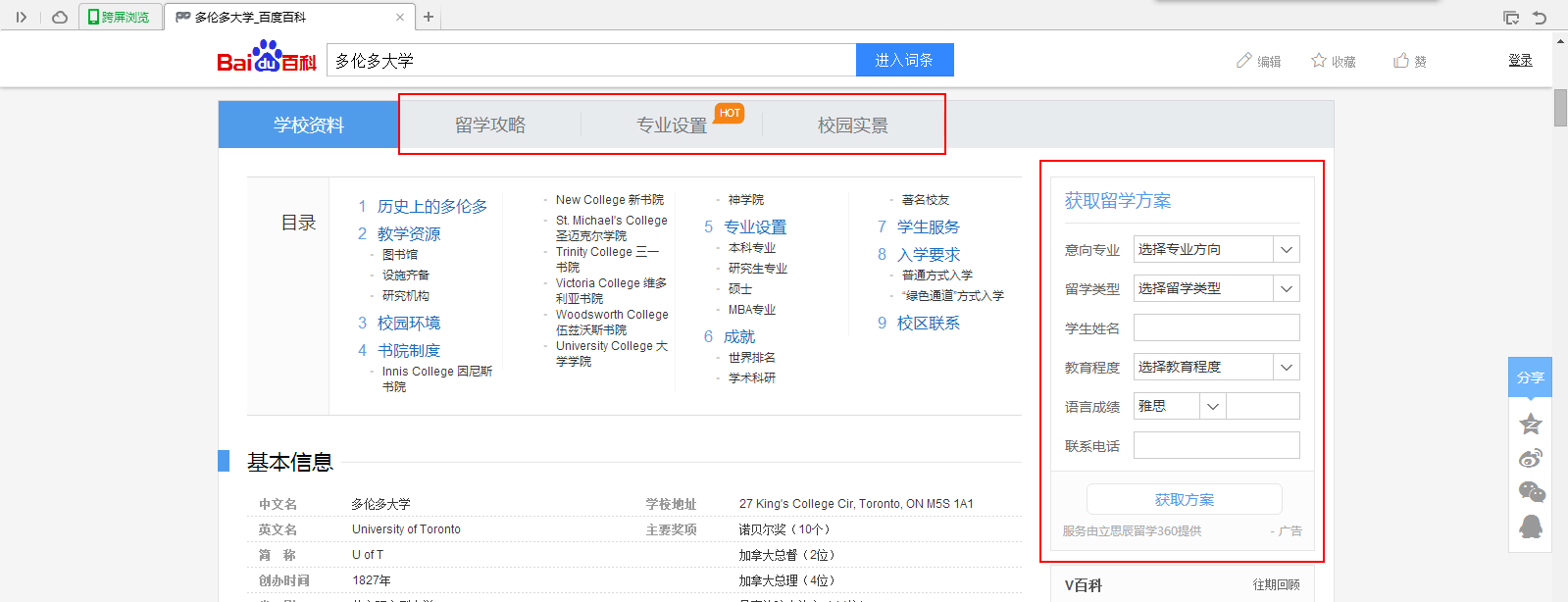Click the 联系电话 input field
1568x602 pixels.
click(1217, 445)
